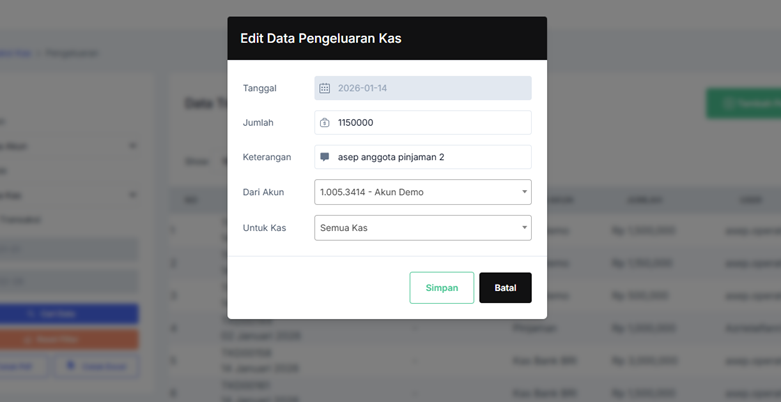This screenshot has height=402, width=781.
Task: Click the calendar icon in Tanggal field
Action: pyautogui.click(x=324, y=88)
